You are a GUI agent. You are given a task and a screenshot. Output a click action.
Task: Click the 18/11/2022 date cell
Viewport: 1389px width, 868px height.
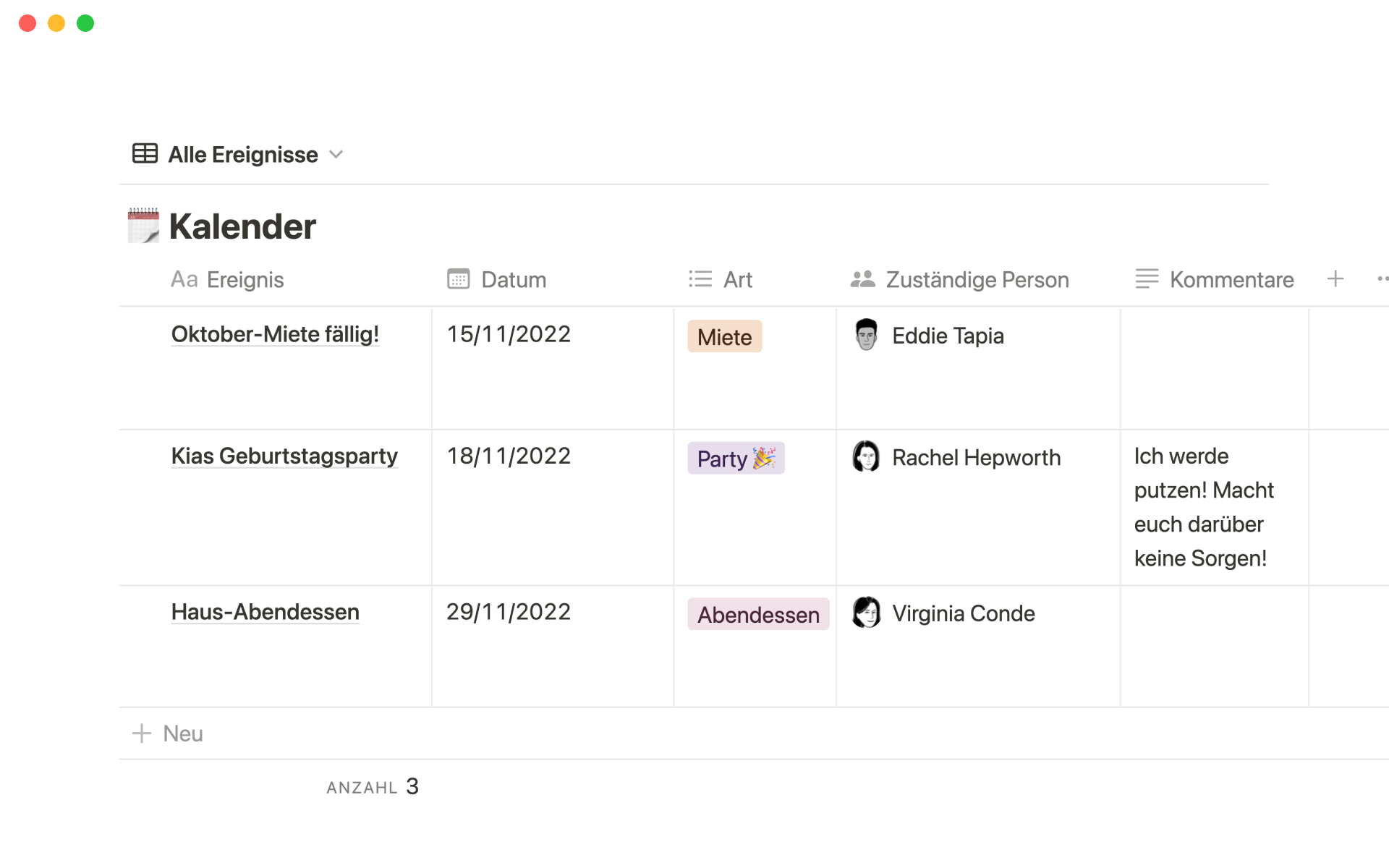[509, 456]
